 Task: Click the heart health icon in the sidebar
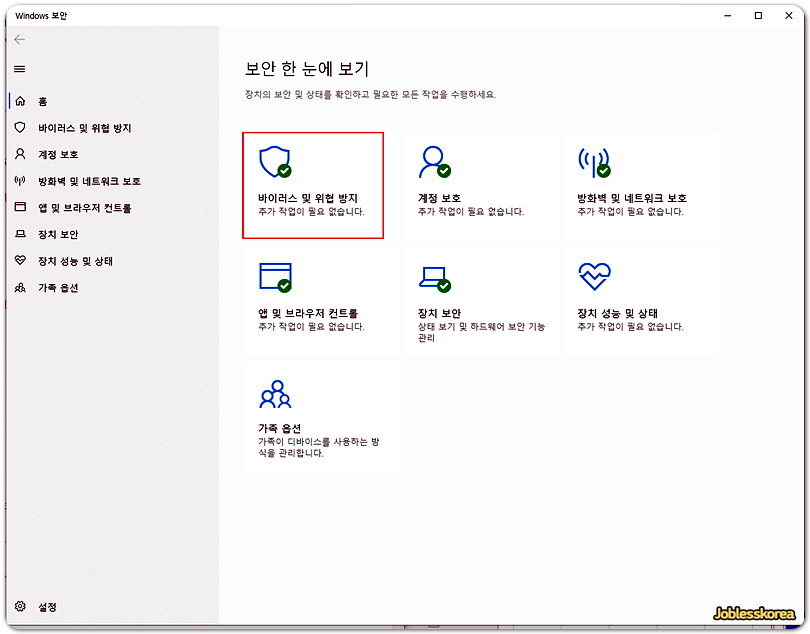tap(20, 260)
